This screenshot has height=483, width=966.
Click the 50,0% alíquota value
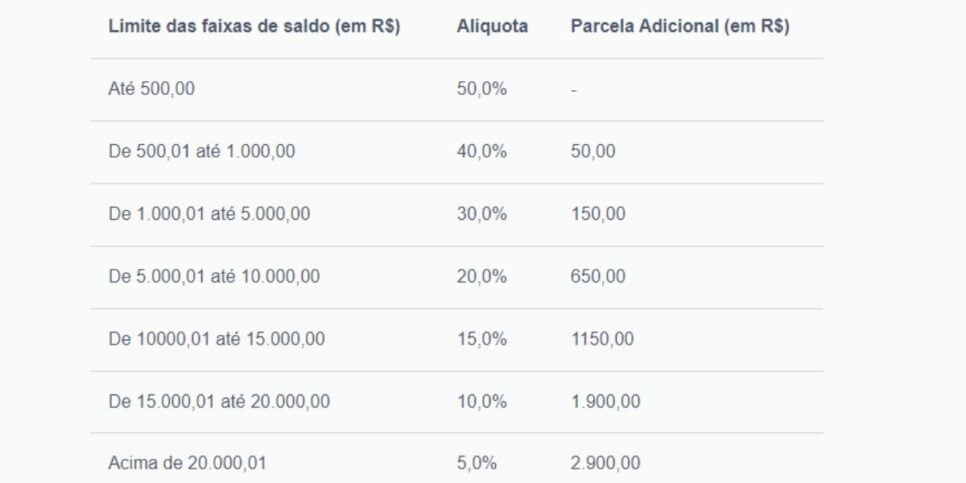coord(482,89)
